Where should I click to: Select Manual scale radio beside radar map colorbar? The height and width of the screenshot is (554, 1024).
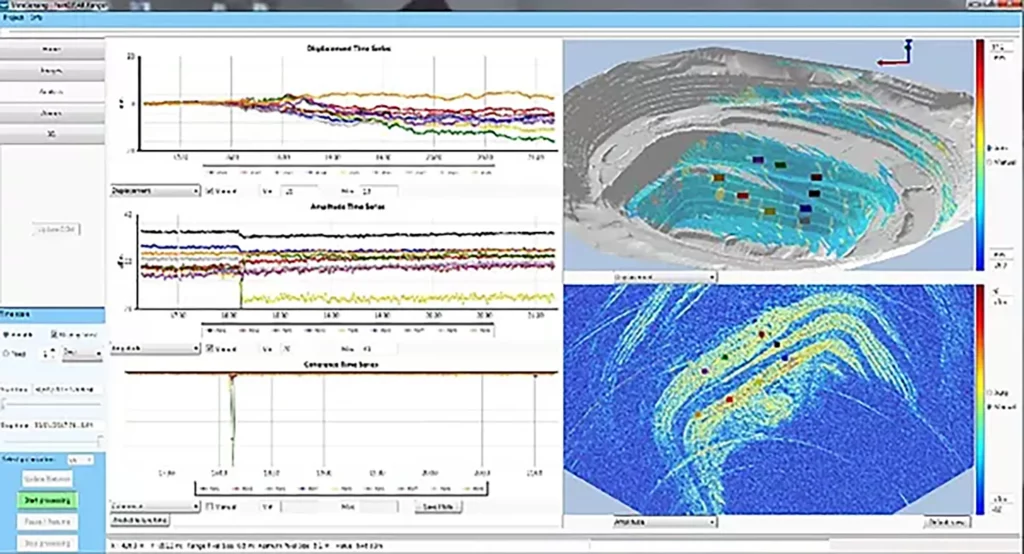[x=989, y=406]
